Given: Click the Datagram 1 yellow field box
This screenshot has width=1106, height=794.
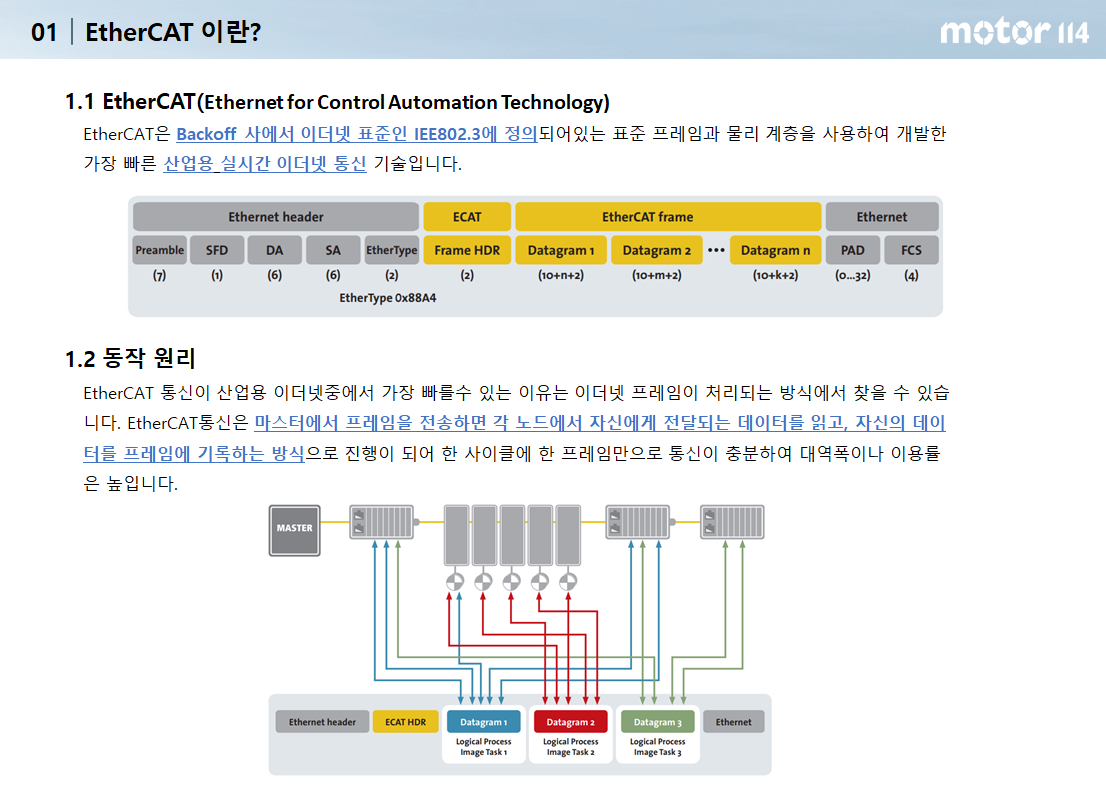Looking at the screenshot, I should pyautogui.click(x=561, y=250).
